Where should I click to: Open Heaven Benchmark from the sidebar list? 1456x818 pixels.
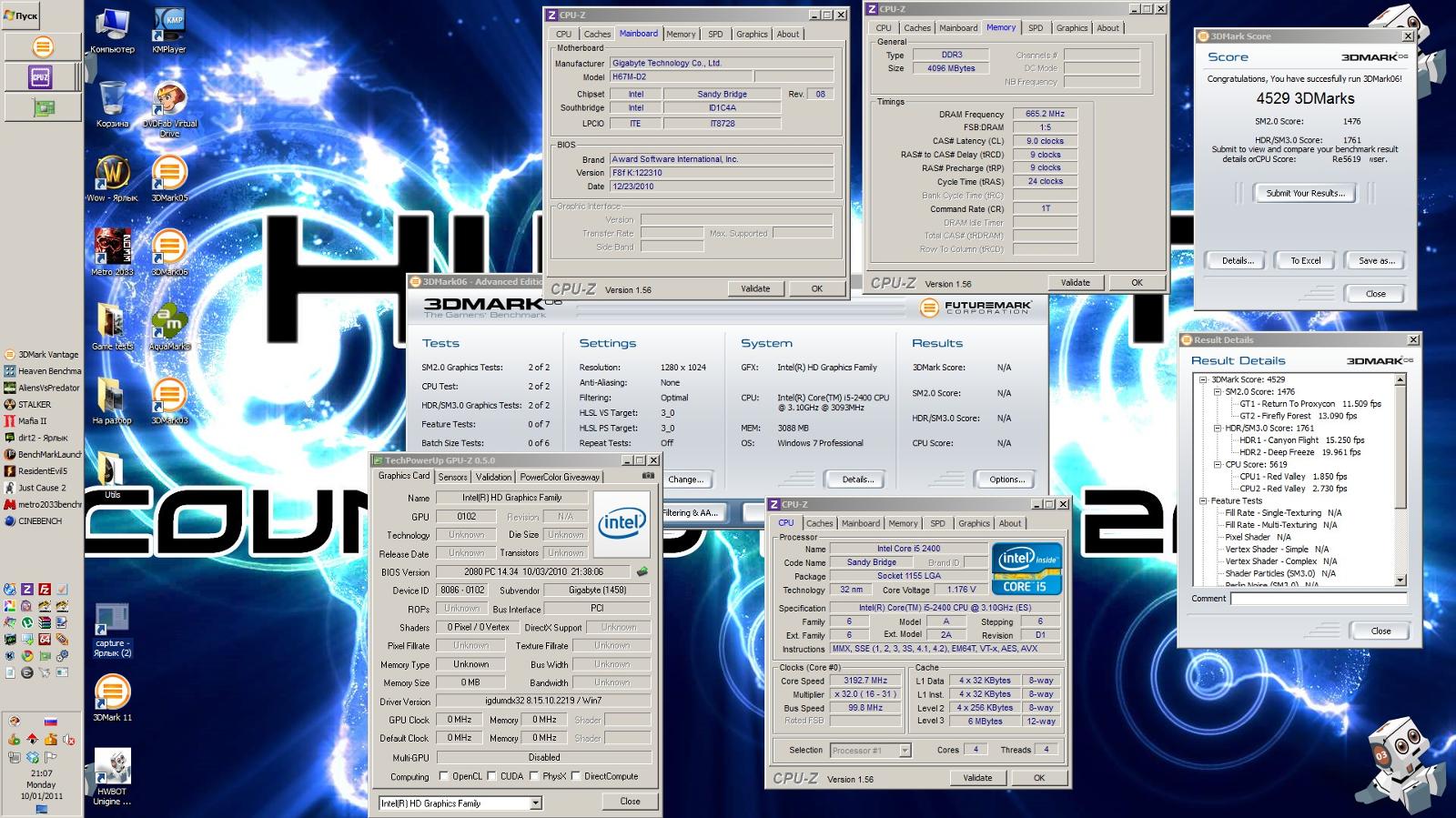42,371
